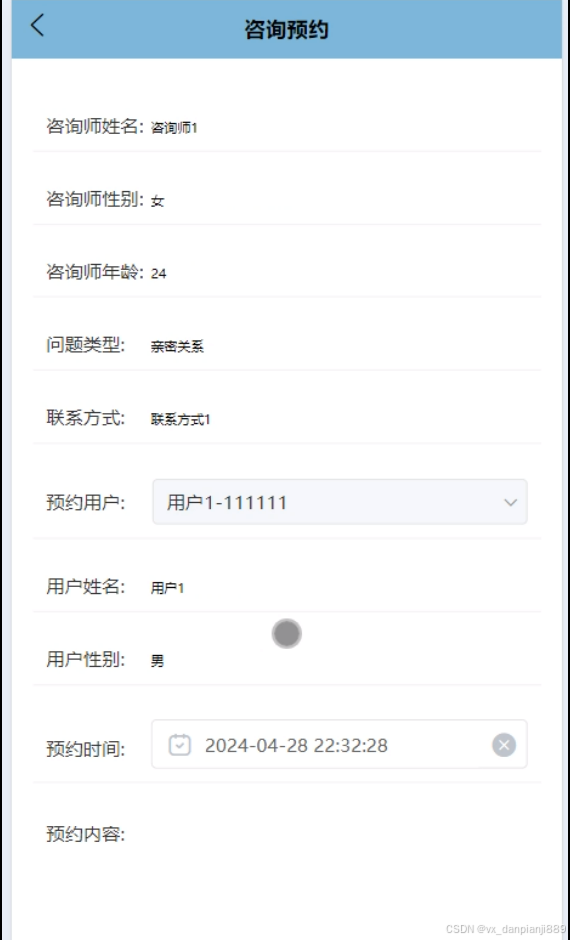Click the 2024-04-28 22:32:28 datetime field
This screenshot has height=940, width=570.
(x=339, y=744)
